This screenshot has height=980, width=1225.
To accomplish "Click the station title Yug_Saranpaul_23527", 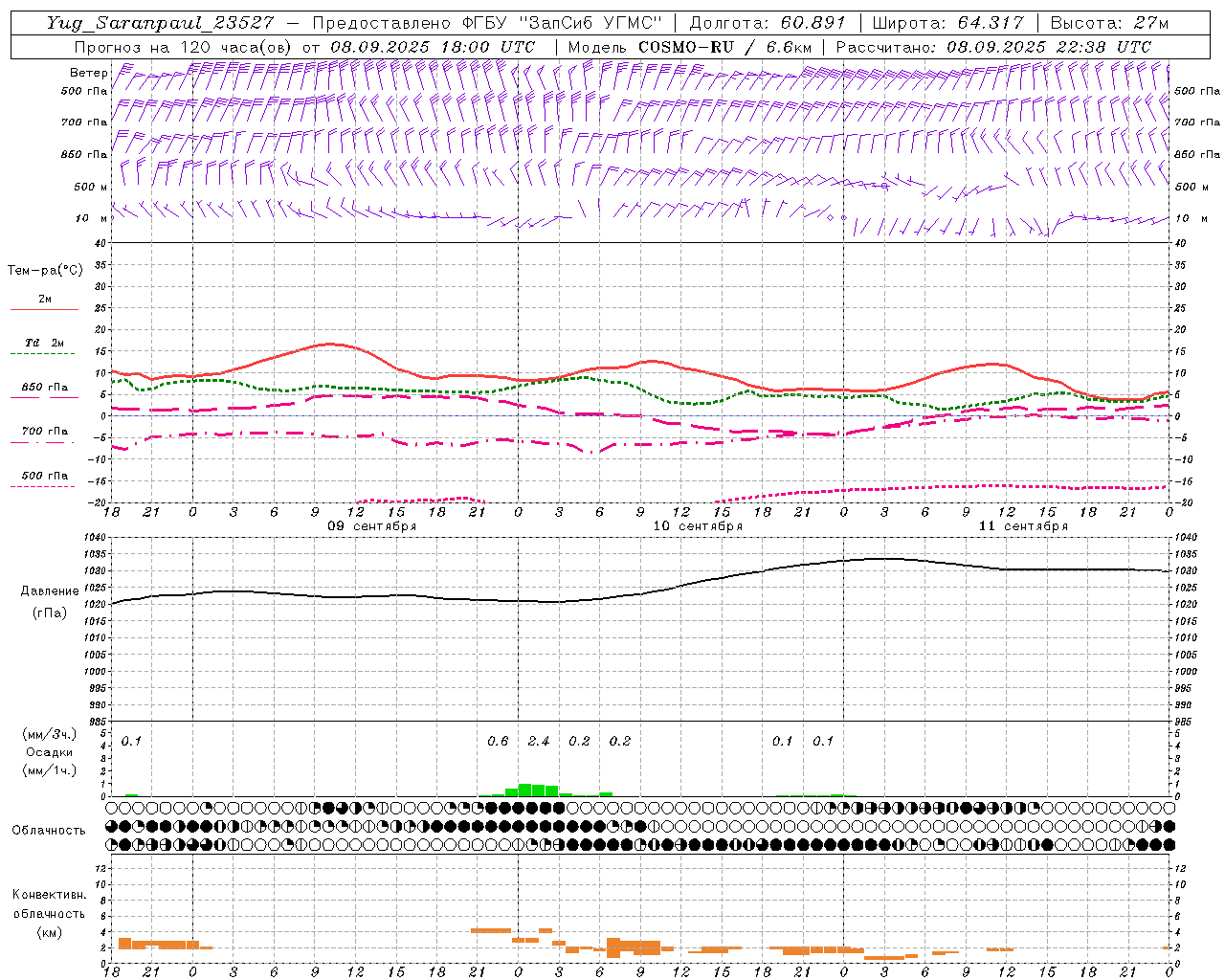I will 160,23.
